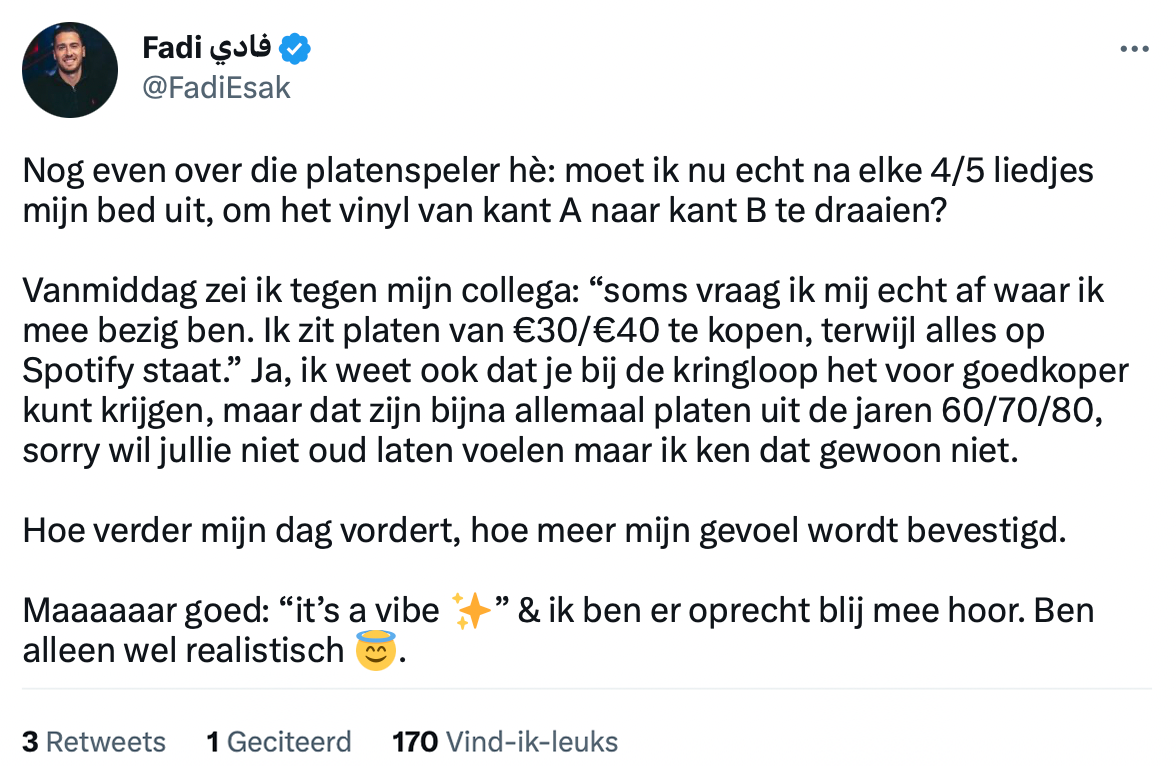Screen dimensions: 1176x766
Task: Open Fadi's profile picture
Action: [x=70, y=70]
